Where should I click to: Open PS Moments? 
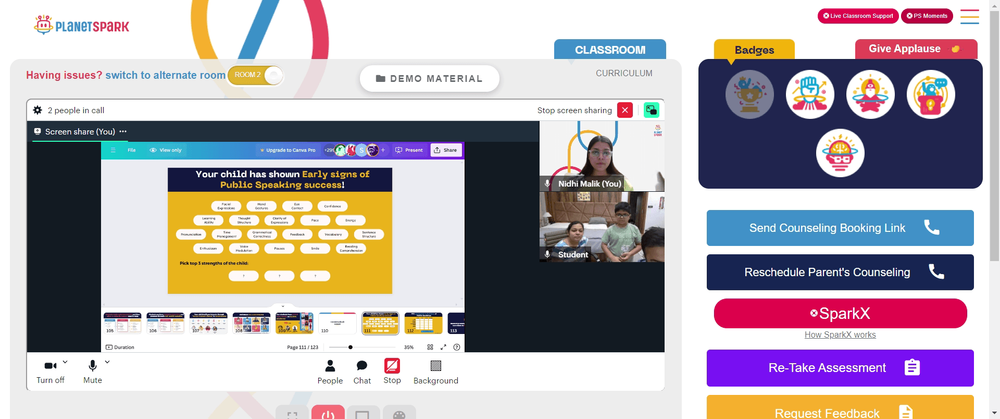[927, 16]
